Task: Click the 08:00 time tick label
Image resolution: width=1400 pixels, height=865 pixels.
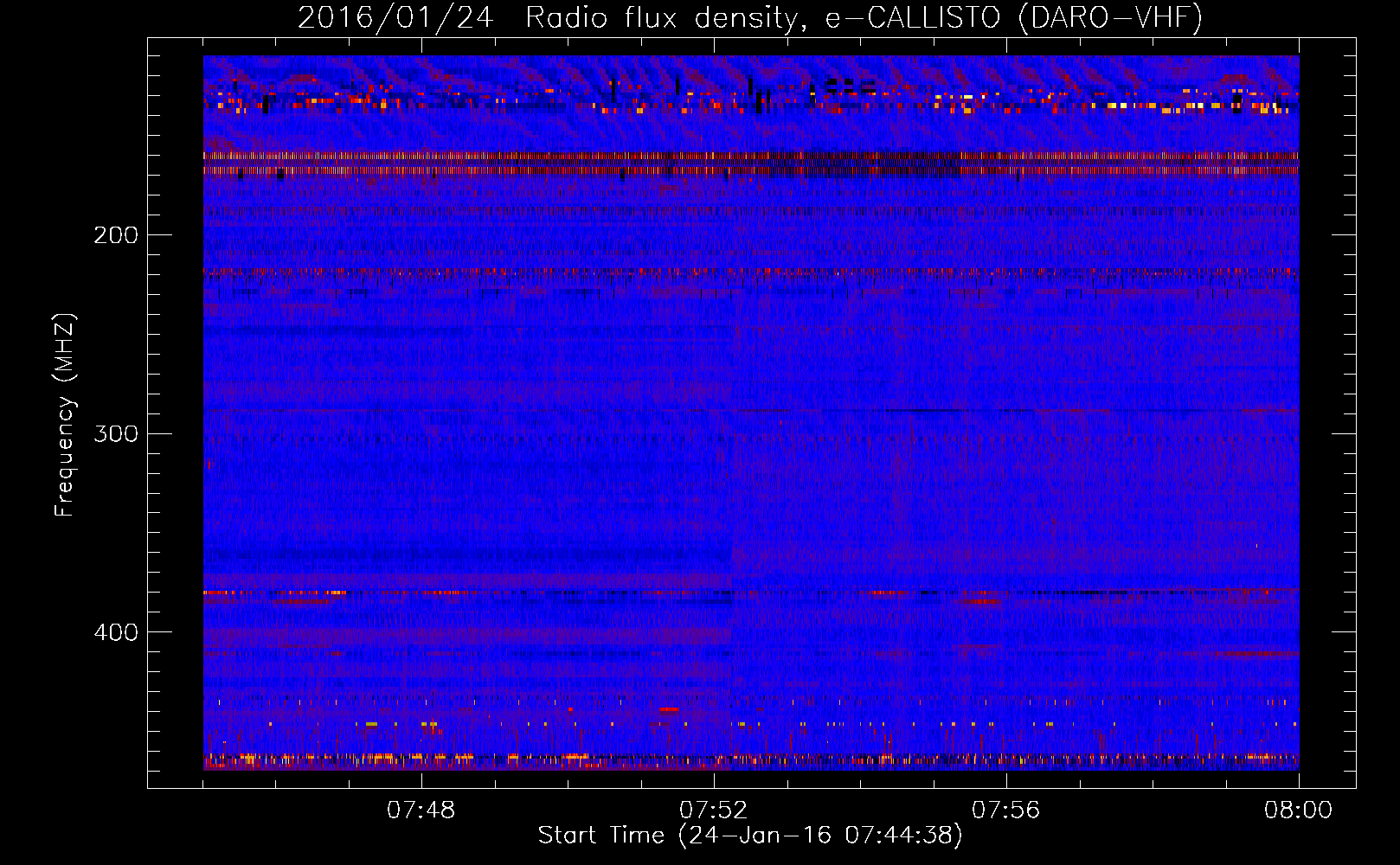Action: pyautogui.click(x=1298, y=811)
